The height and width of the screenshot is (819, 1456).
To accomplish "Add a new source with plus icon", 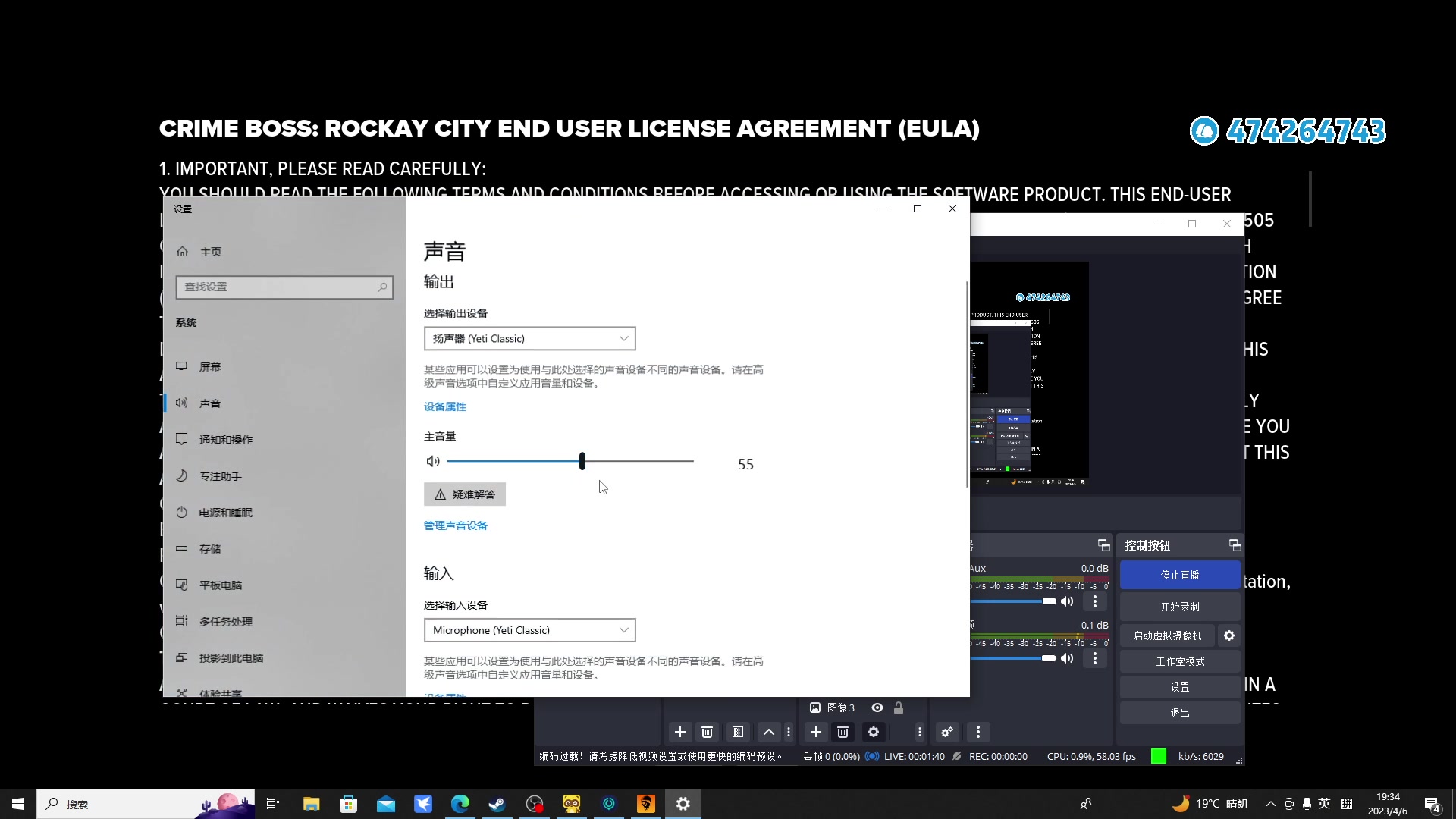I will click(816, 732).
